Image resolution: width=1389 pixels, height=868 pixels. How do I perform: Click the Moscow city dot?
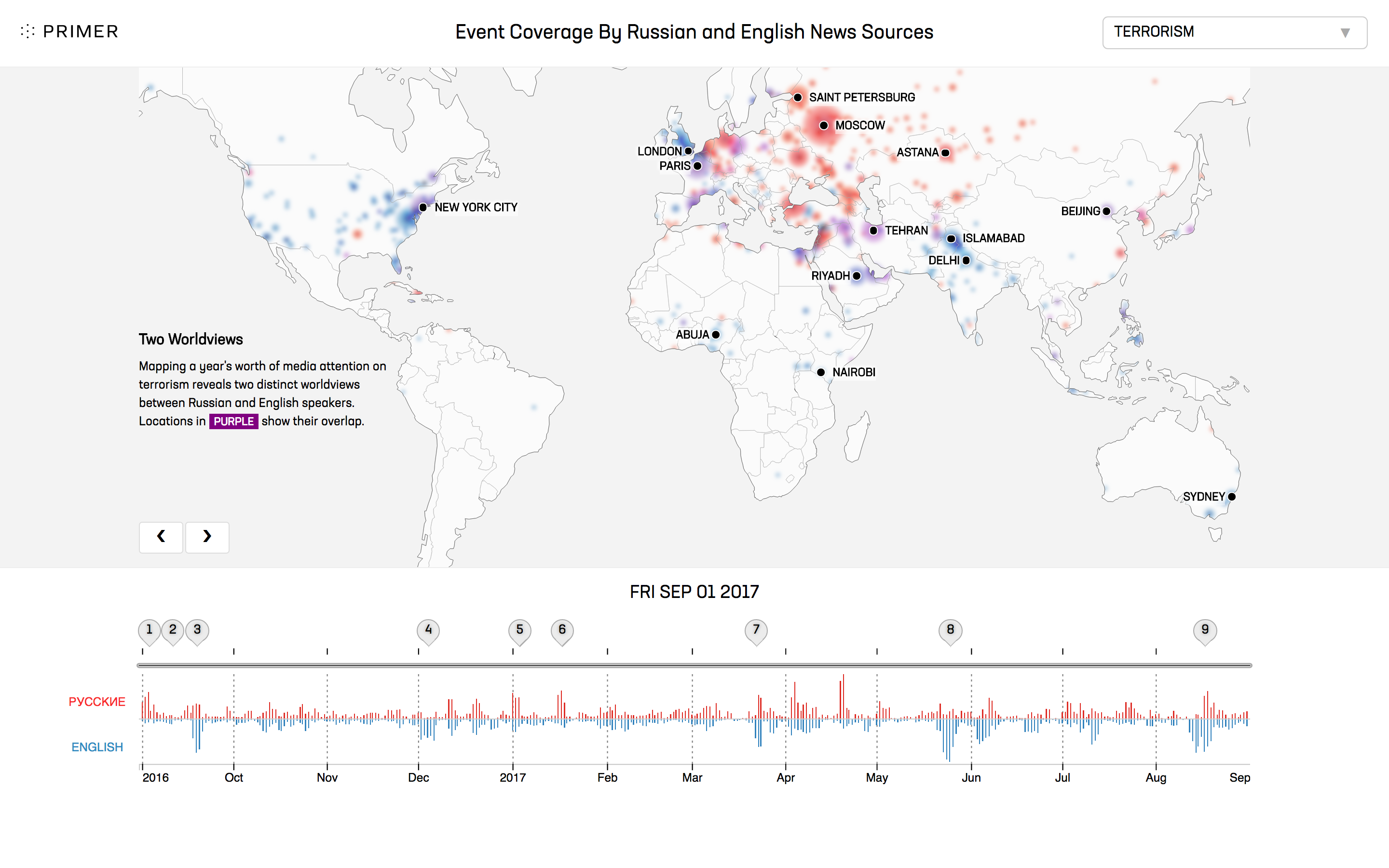coord(824,125)
